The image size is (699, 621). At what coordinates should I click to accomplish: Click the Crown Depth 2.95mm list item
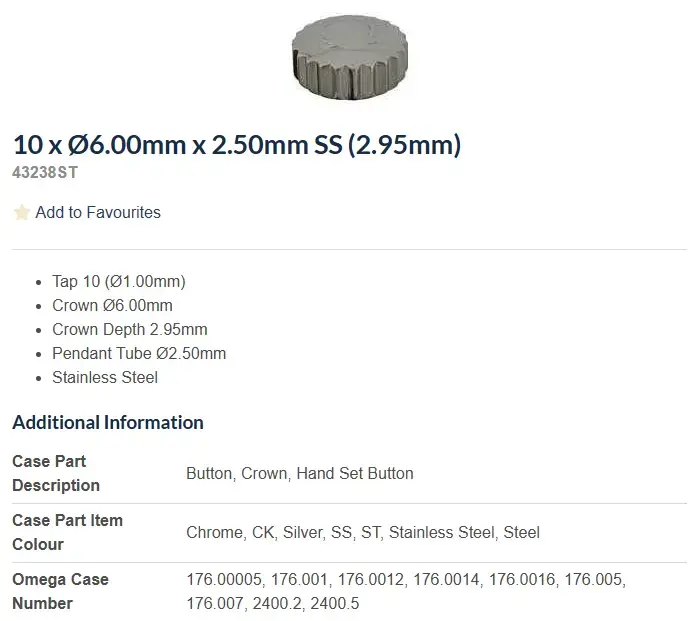tap(130, 329)
